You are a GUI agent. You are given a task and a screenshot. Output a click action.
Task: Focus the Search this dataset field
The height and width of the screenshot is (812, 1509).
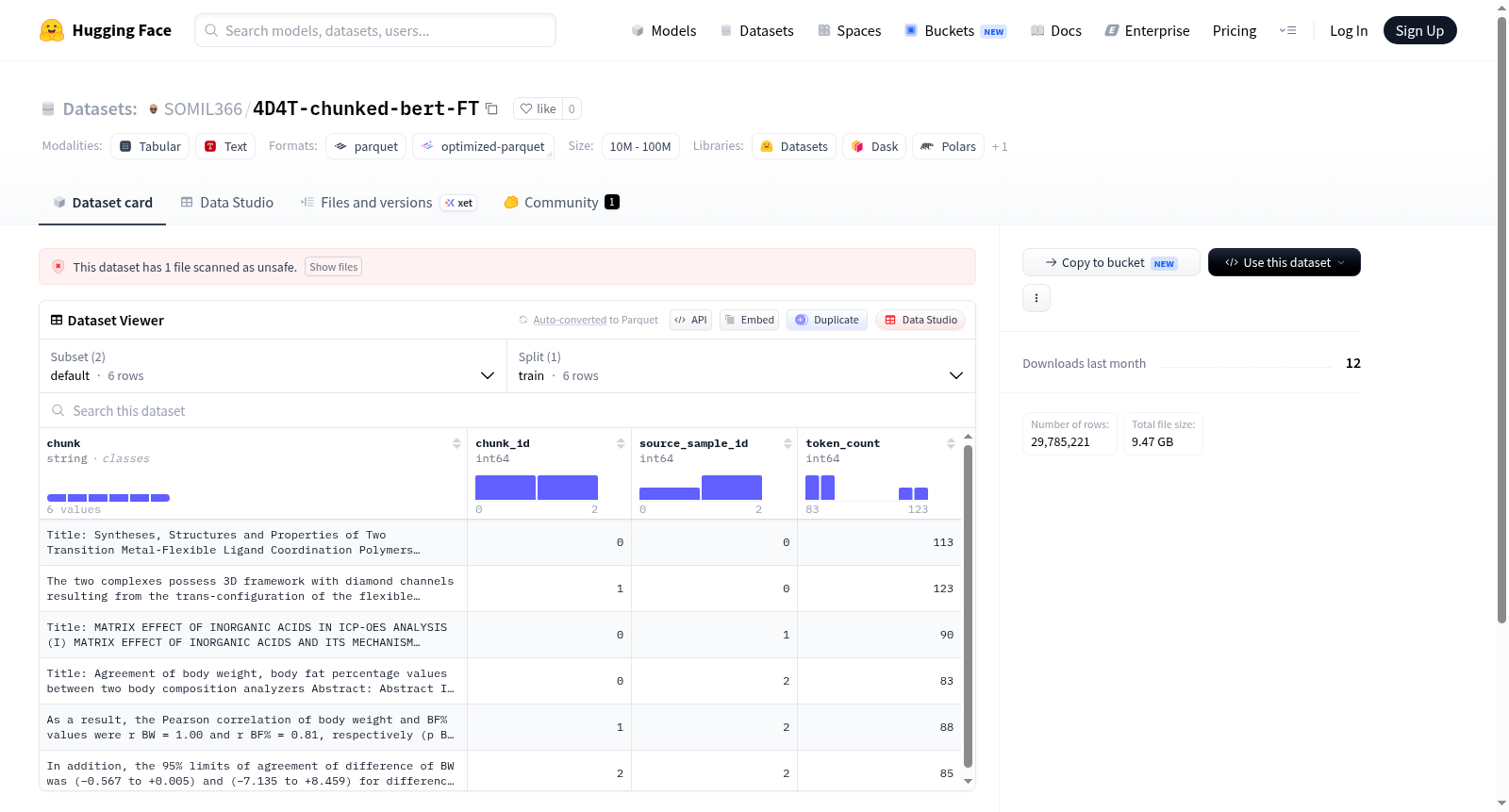point(507,410)
